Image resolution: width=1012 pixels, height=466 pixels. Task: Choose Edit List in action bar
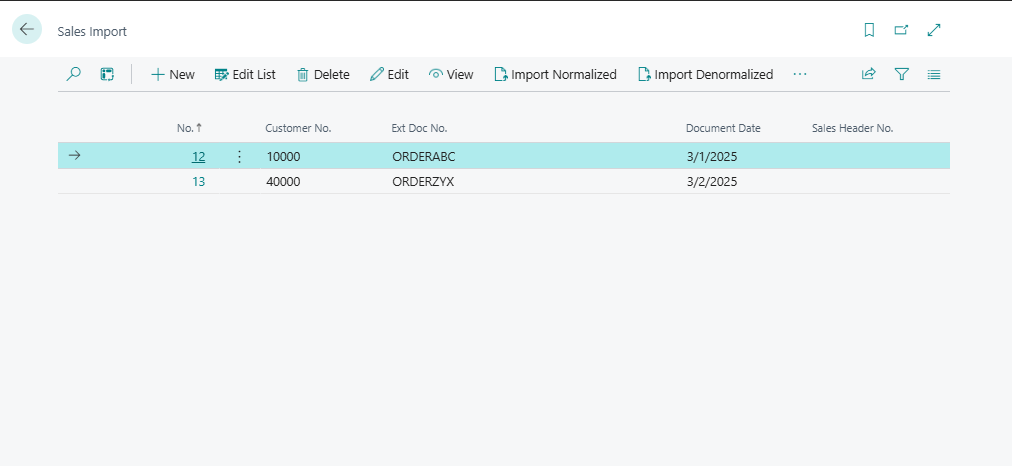coord(245,74)
